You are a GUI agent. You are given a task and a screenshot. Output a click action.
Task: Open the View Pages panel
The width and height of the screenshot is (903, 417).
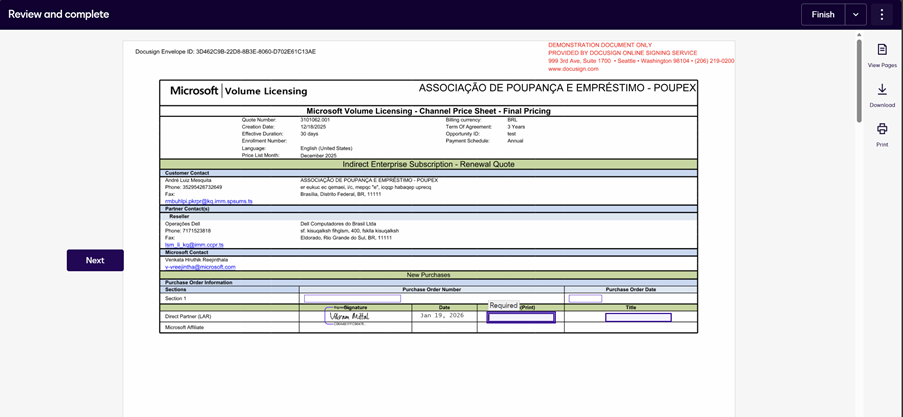tap(882, 56)
